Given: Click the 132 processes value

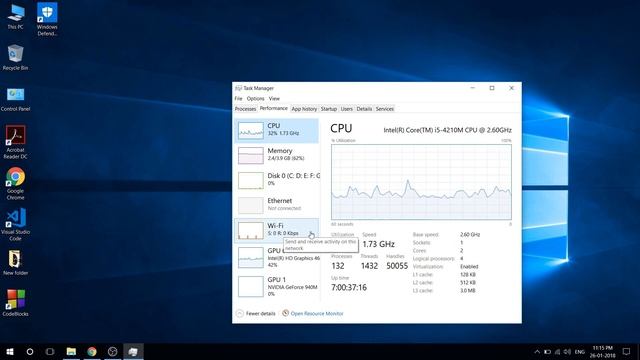Looking at the screenshot, I should tap(338, 266).
